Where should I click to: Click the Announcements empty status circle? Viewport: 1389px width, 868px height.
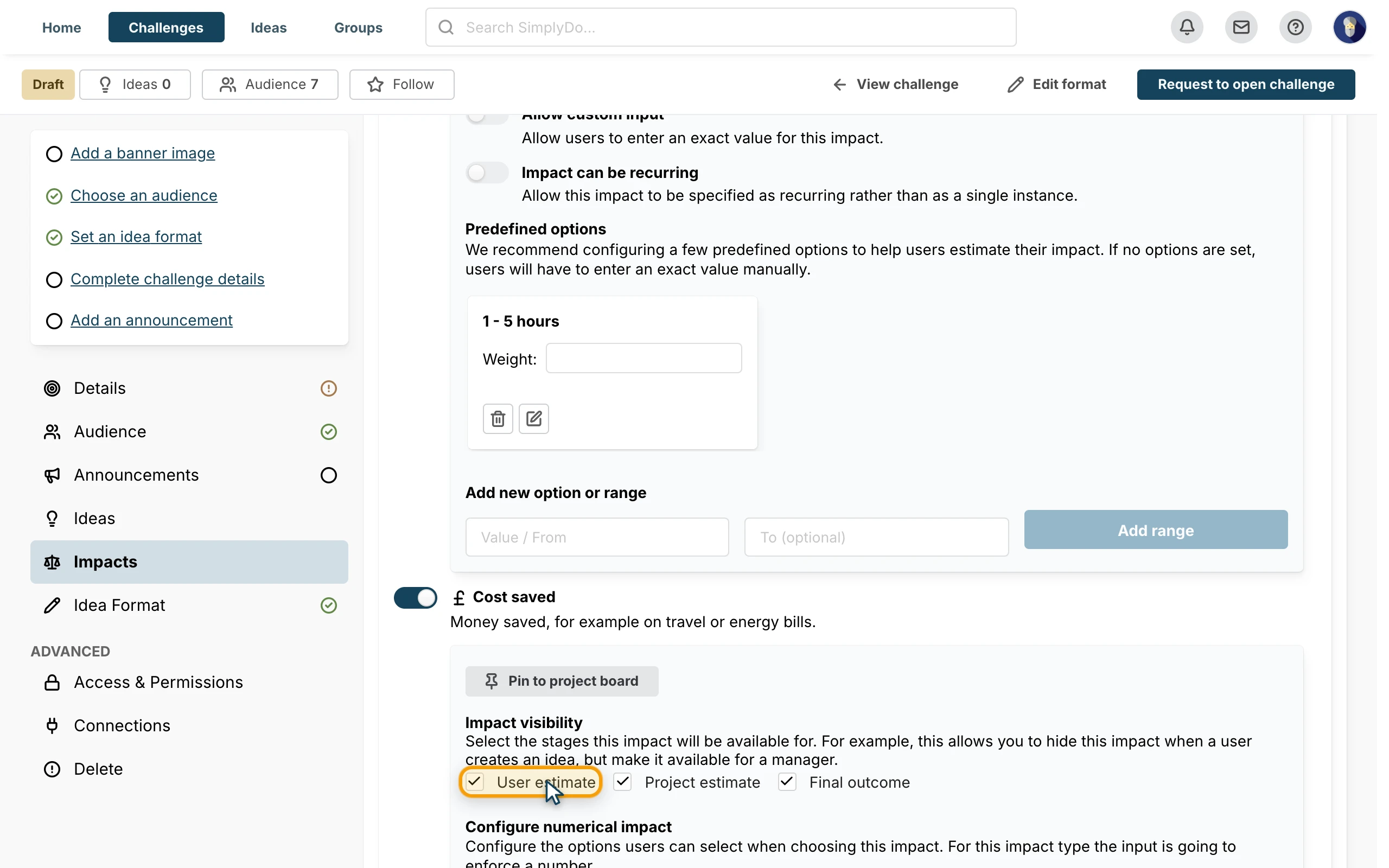tap(328, 475)
